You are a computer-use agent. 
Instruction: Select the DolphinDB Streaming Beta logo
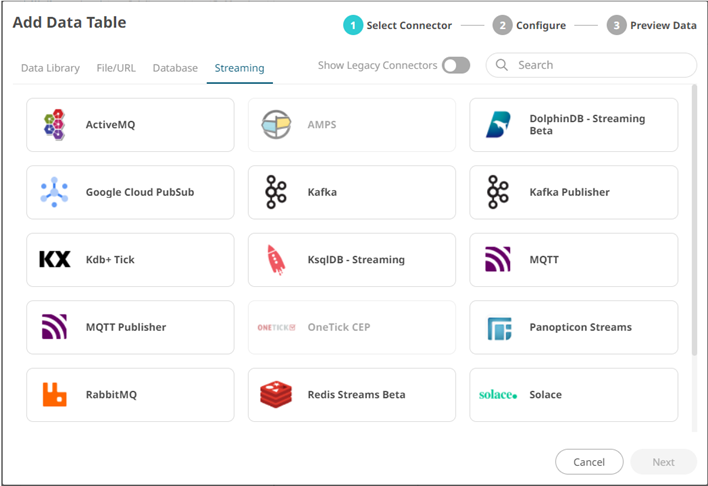click(x=498, y=125)
